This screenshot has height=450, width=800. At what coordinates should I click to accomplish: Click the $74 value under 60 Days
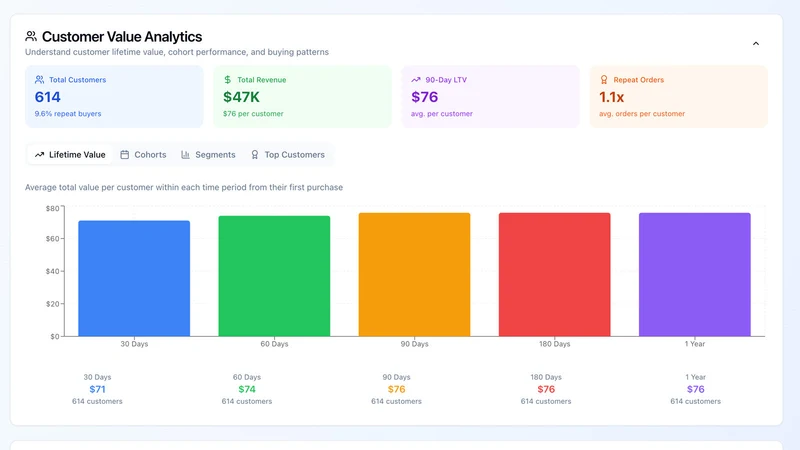pyautogui.click(x=247, y=389)
